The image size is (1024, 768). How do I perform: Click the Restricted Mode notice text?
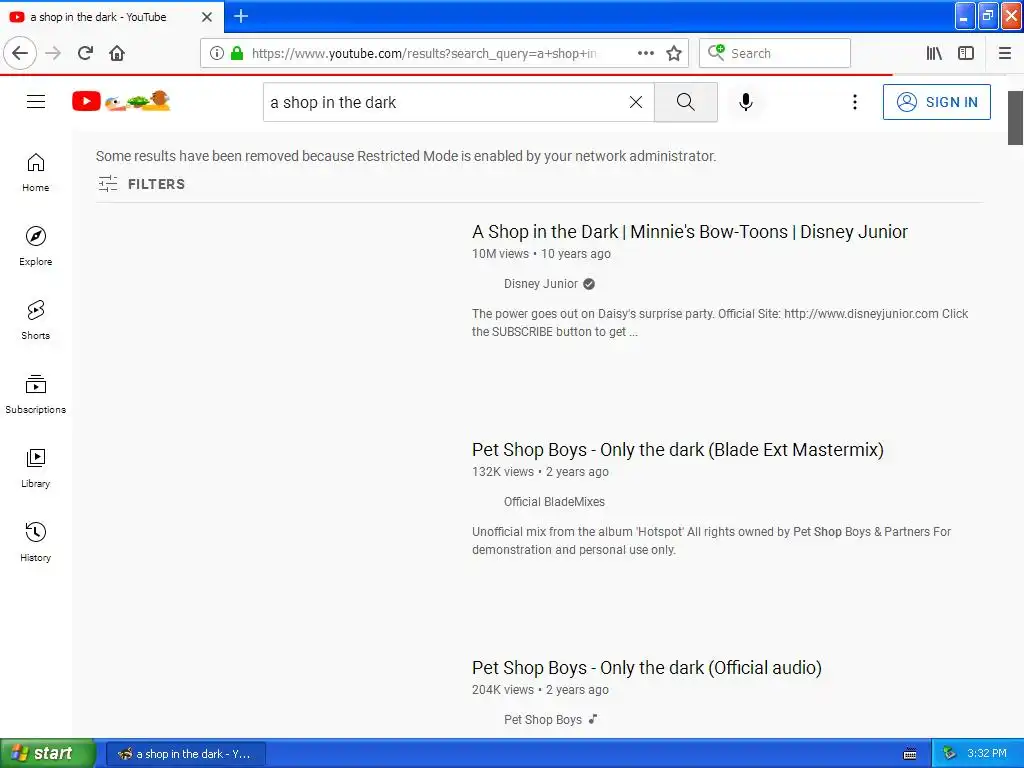click(x=406, y=156)
